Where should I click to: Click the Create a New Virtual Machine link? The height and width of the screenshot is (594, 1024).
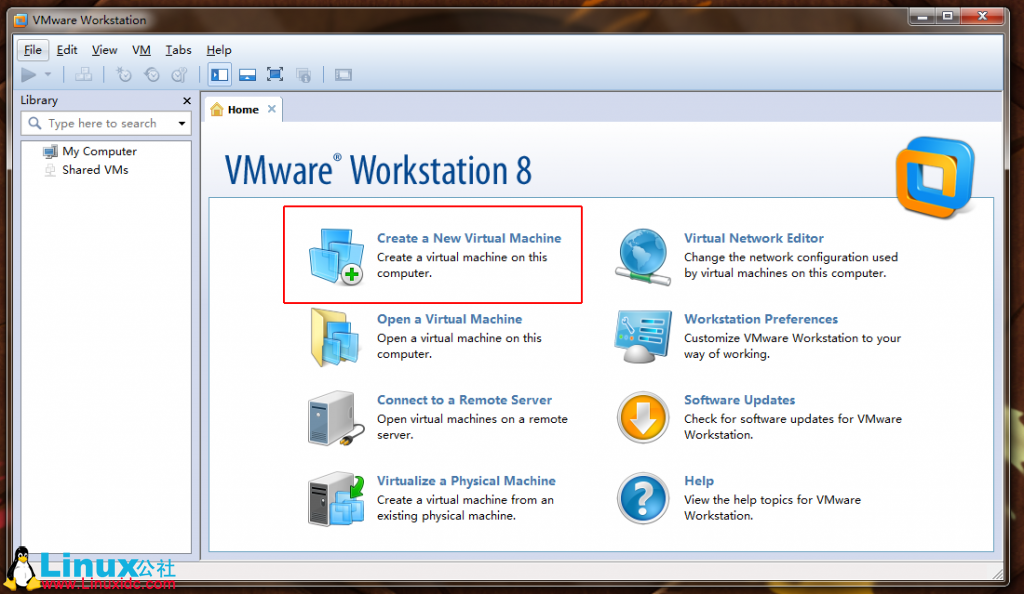469,238
